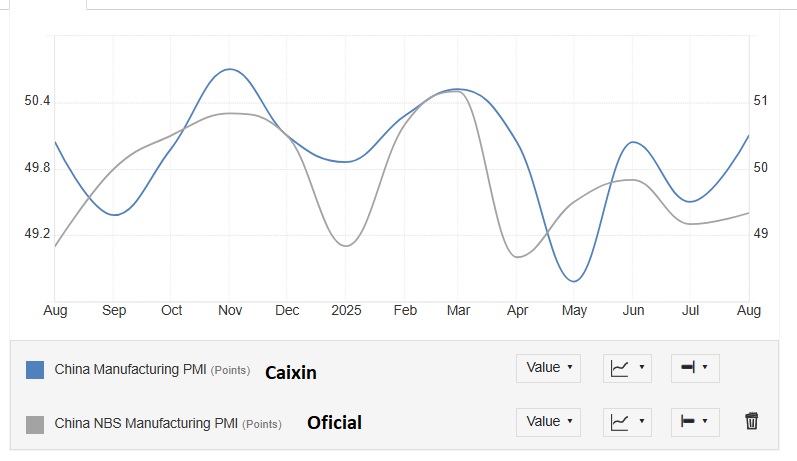Viewport: 797px width, 461px height.
Task: Click the Jun label on the x-axis
Action: (x=633, y=311)
